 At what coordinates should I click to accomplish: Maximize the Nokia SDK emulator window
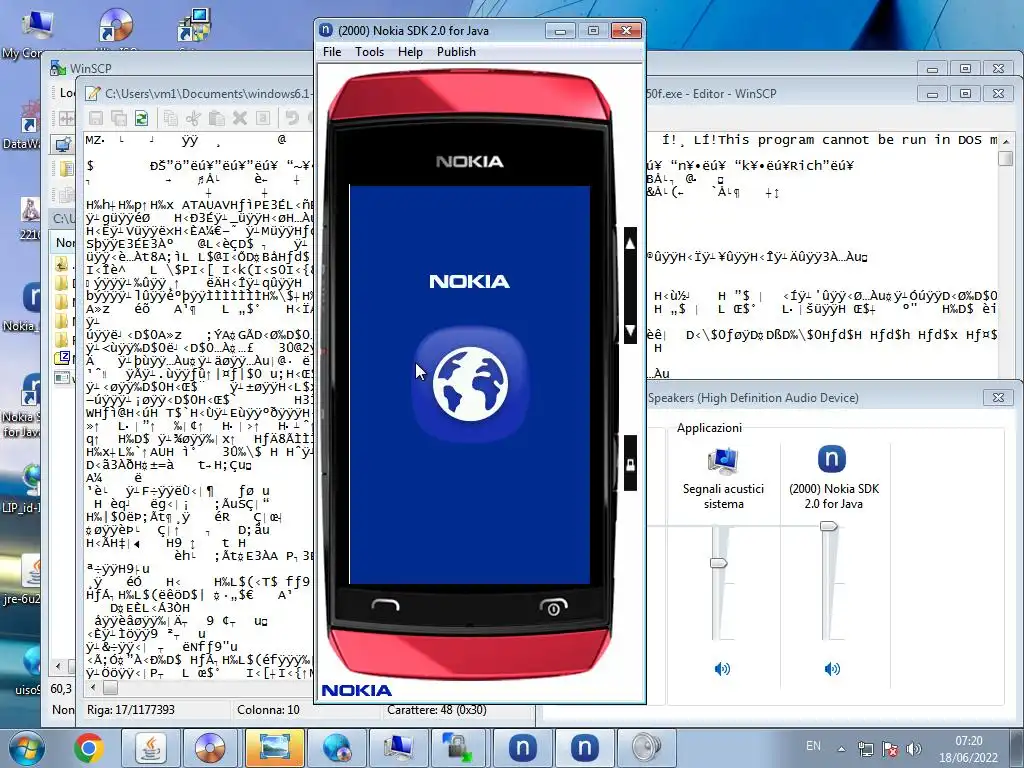pyautogui.click(x=593, y=30)
